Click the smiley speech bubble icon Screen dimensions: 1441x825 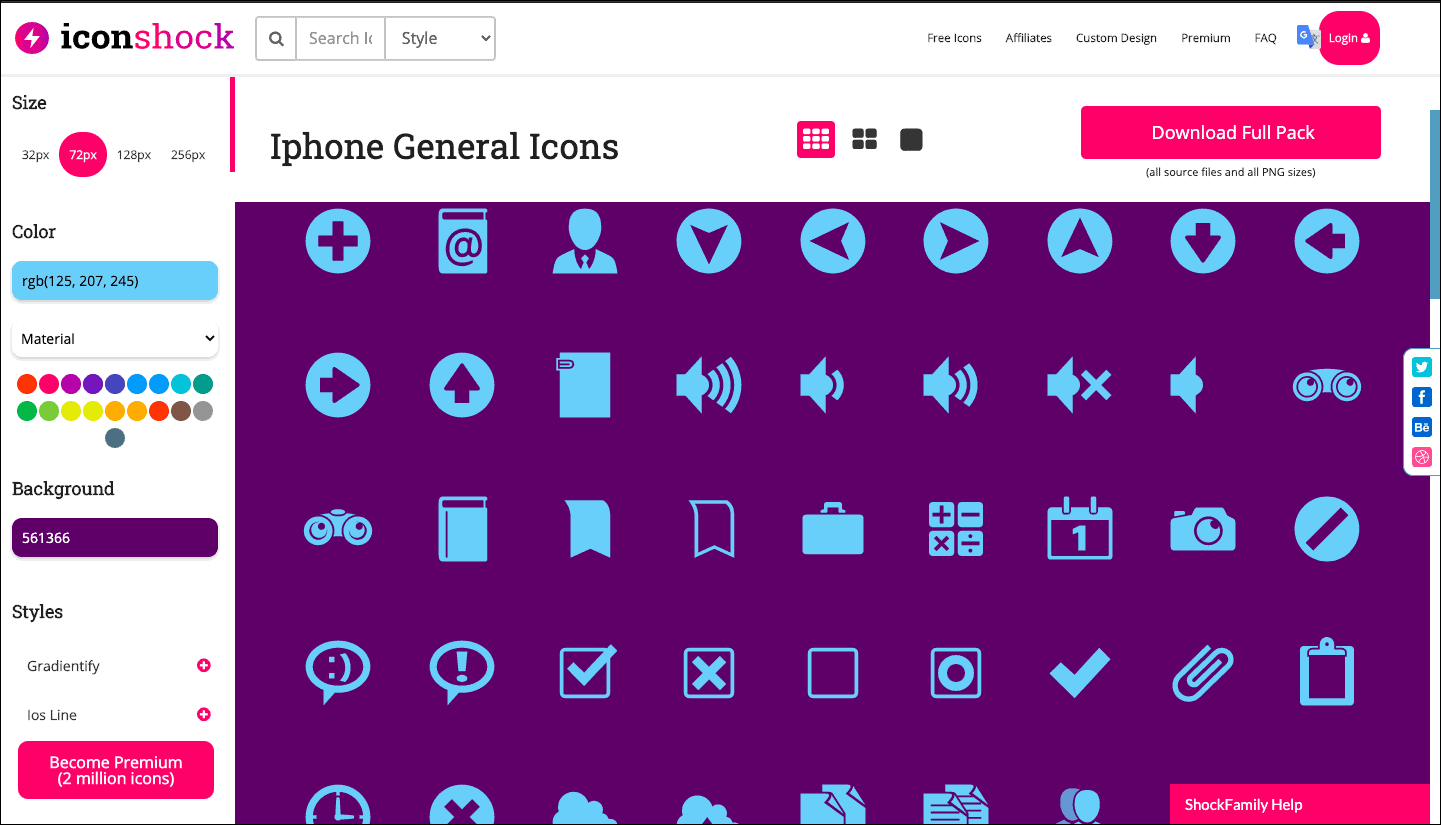pyautogui.click(x=338, y=673)
